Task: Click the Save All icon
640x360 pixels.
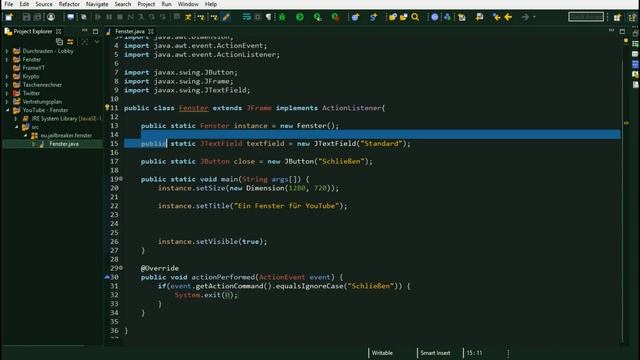Action: tap(38, 17)
